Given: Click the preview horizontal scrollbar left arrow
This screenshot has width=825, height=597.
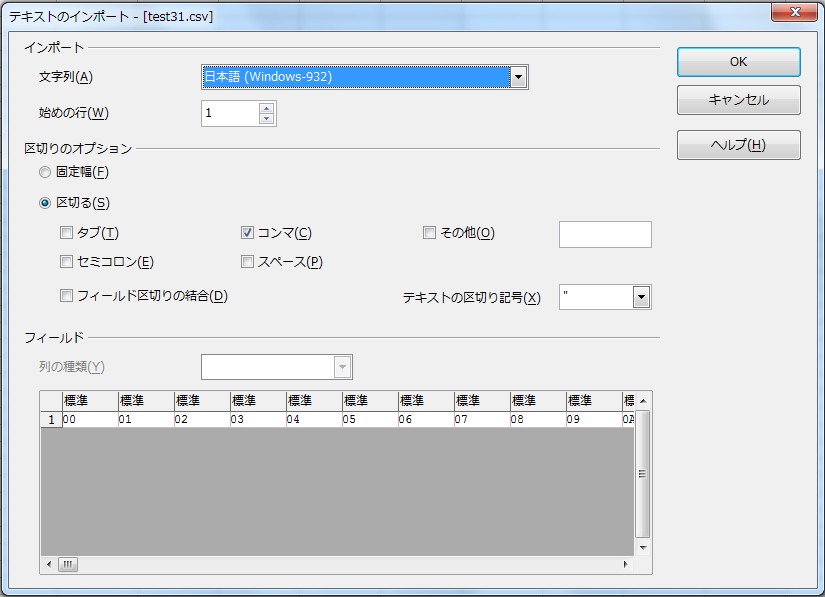Looking at the screenshot, I should click(49, 564).
